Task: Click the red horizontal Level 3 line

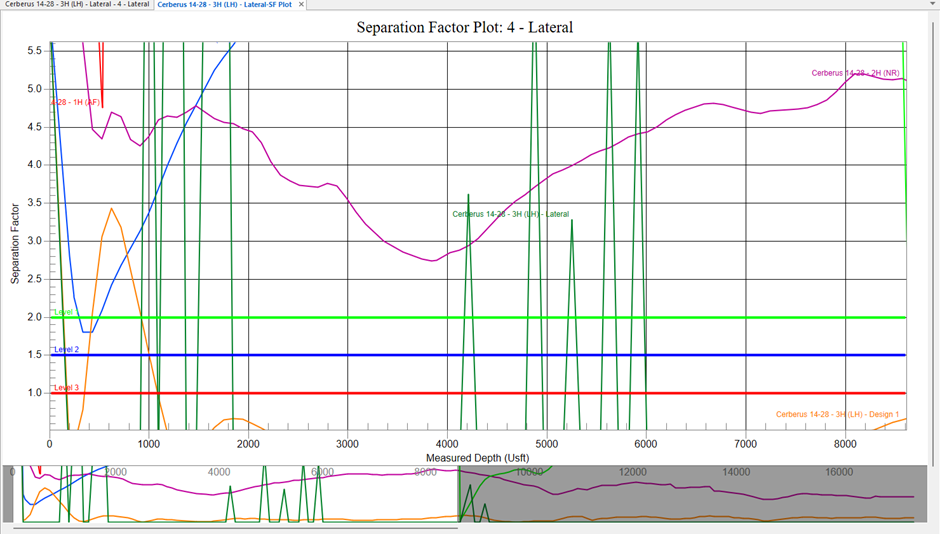Action: tap(700, 393)
